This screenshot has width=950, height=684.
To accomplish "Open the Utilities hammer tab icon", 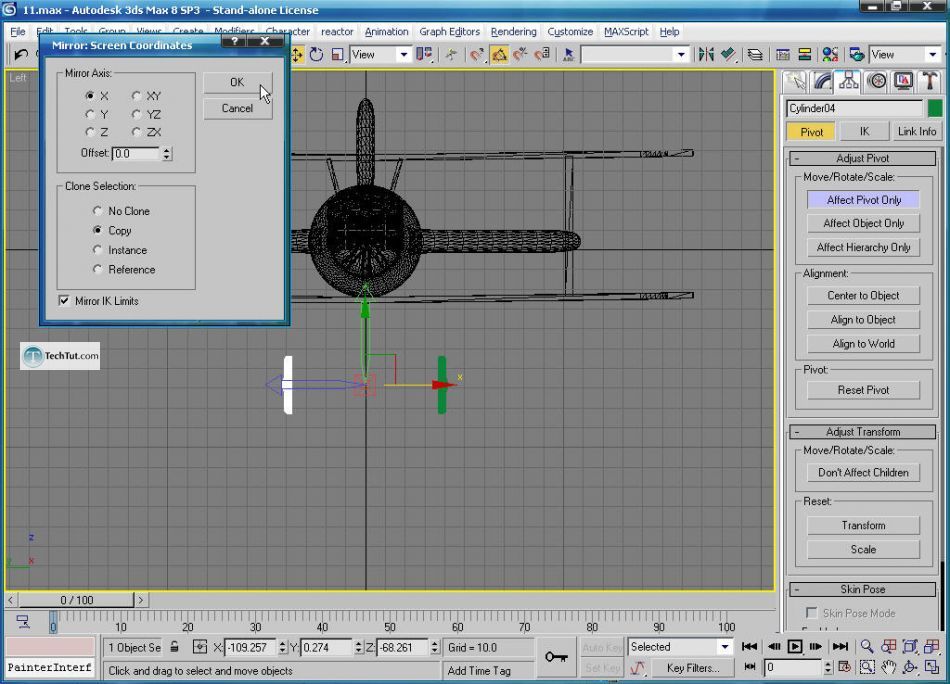I will [929, 81].
